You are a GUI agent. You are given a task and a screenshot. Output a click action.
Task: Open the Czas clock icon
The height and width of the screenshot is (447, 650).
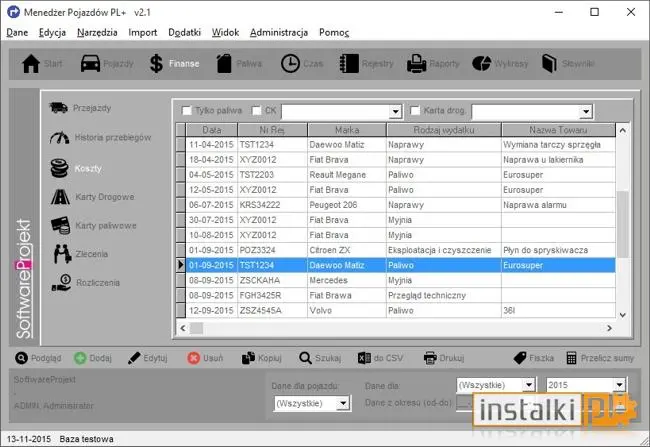[290, 64]
